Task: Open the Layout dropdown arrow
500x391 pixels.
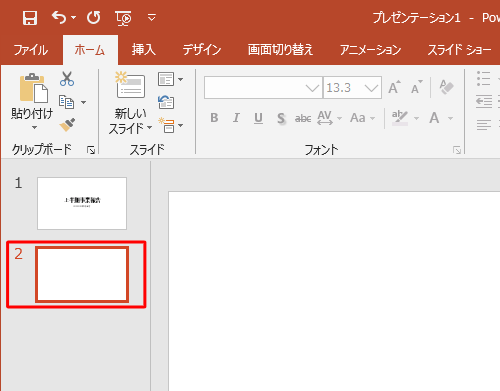Action: click(x=180, y=79)
